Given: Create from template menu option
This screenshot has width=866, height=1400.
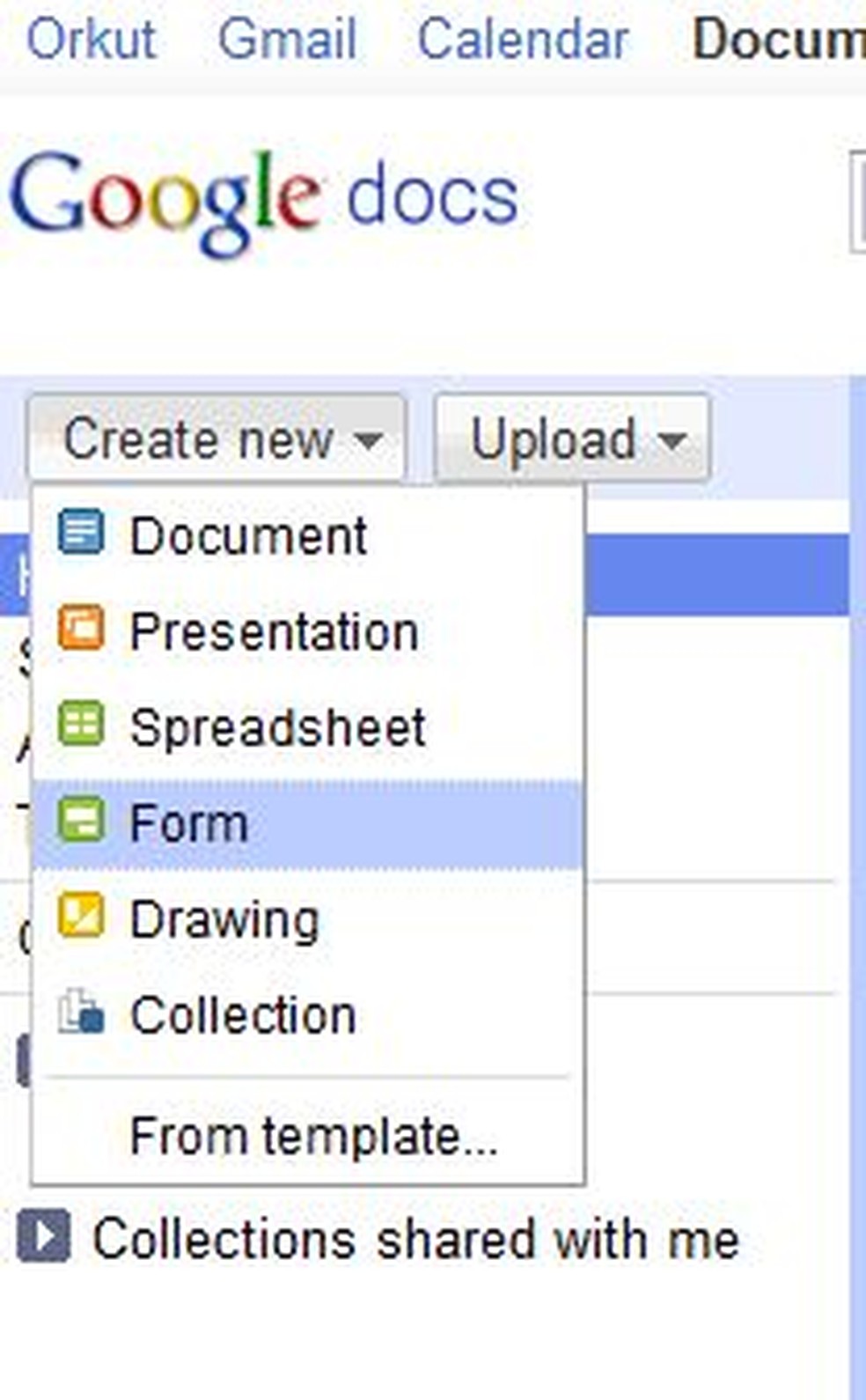Looking at the screenshot, I should [x=313, y=1136].
